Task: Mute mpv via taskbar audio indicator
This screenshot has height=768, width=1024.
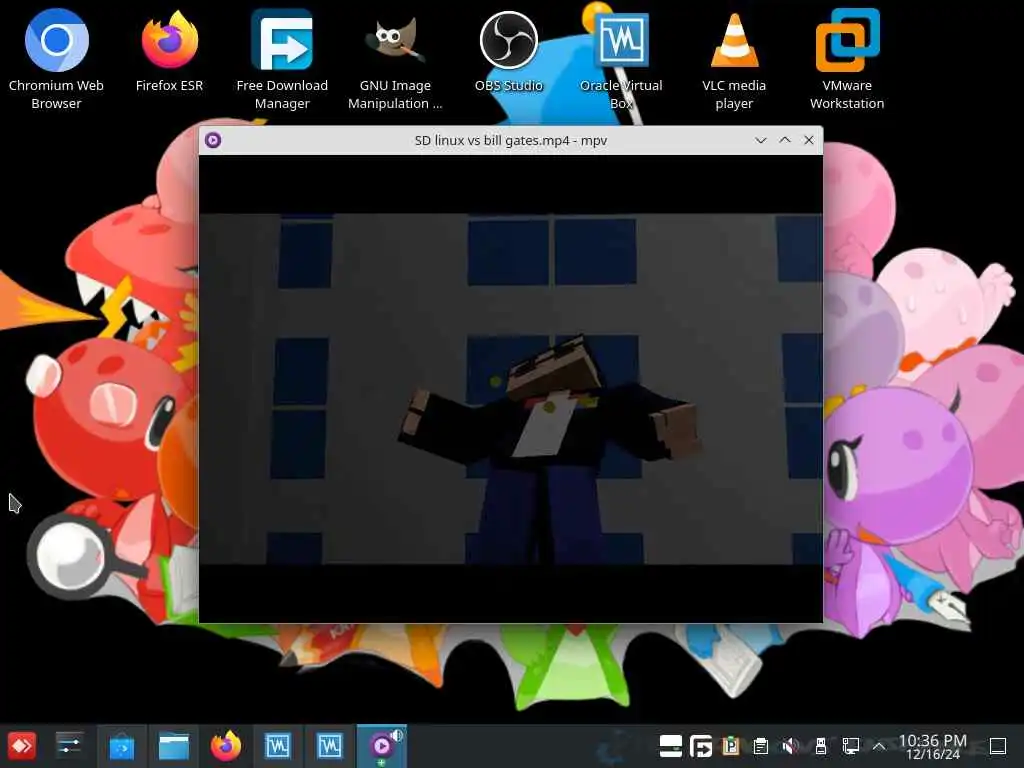Action: pos(396,735)
